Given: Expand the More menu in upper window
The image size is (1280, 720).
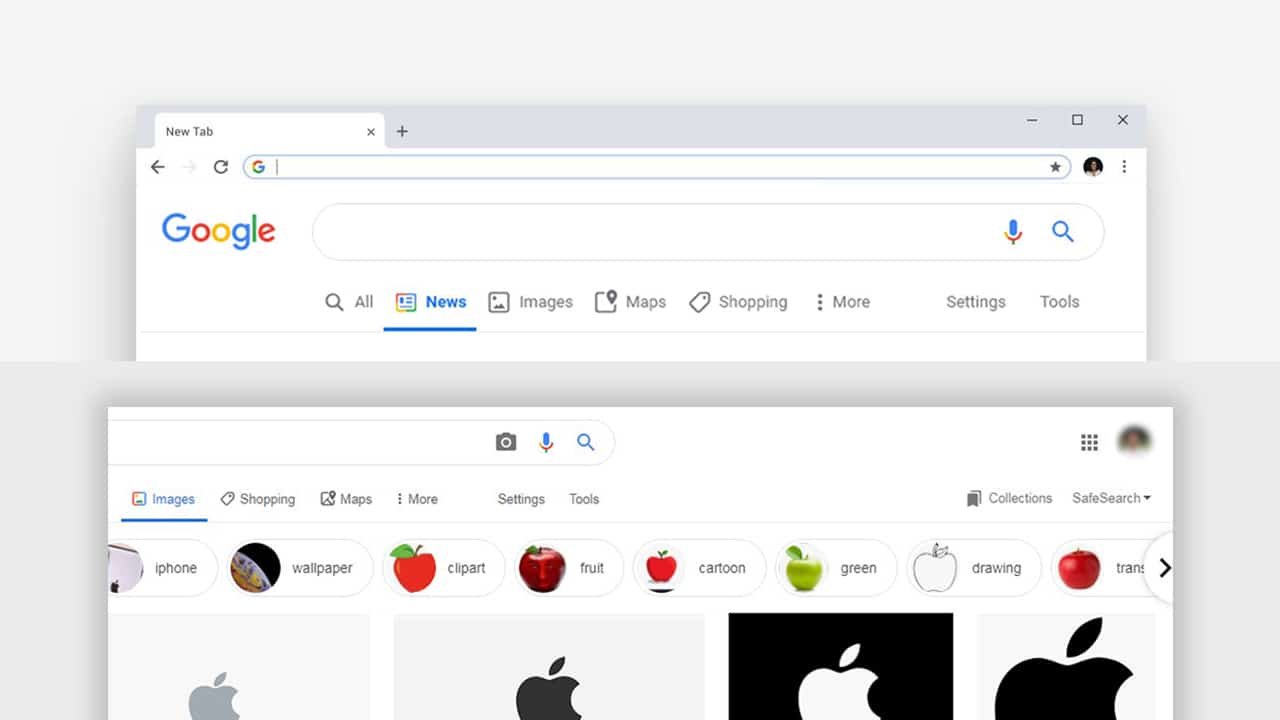Looking at the screenshot, I should [x=842, y=302].
